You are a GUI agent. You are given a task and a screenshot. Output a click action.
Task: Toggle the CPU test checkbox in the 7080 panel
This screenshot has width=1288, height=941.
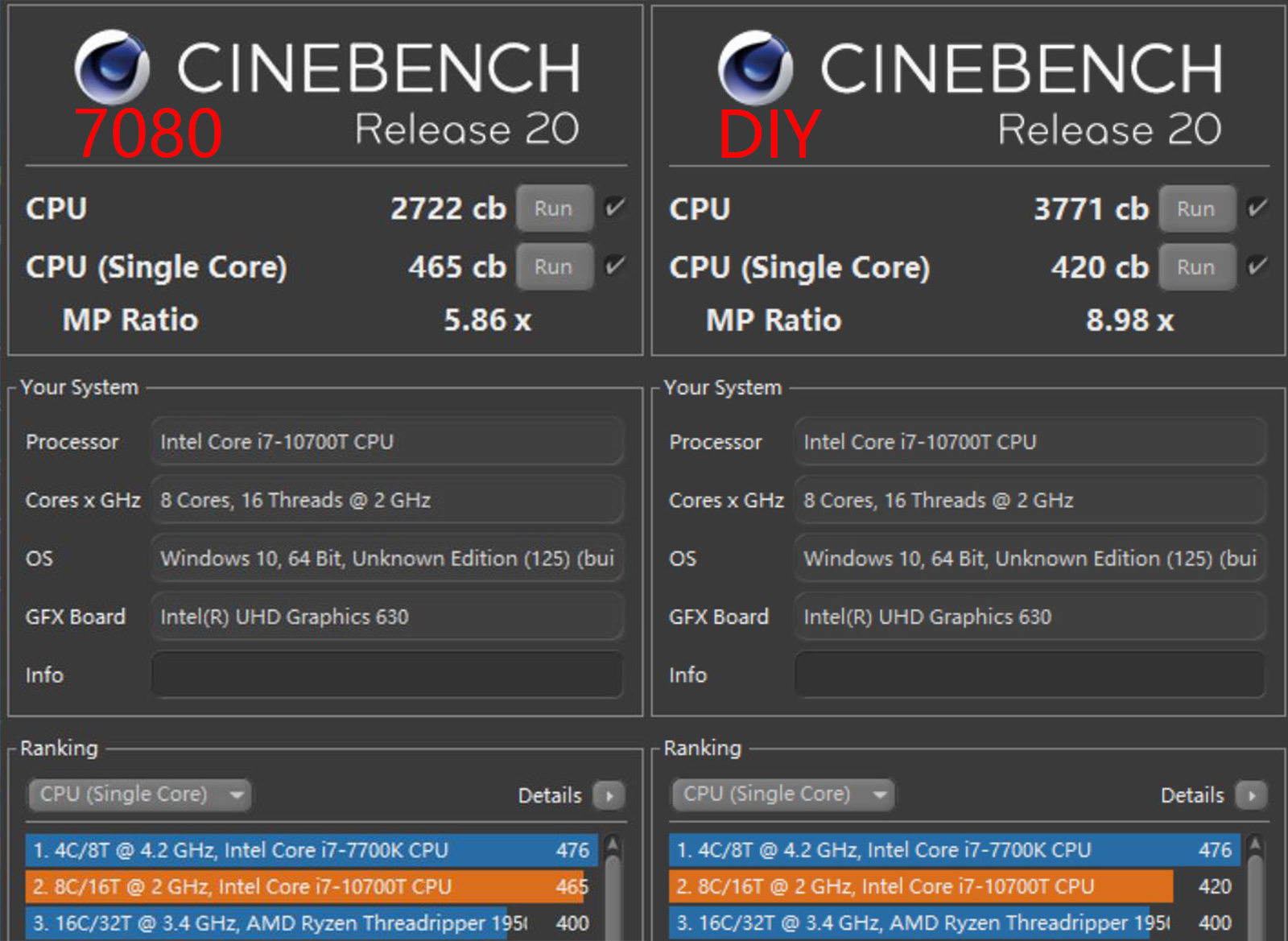615,207
